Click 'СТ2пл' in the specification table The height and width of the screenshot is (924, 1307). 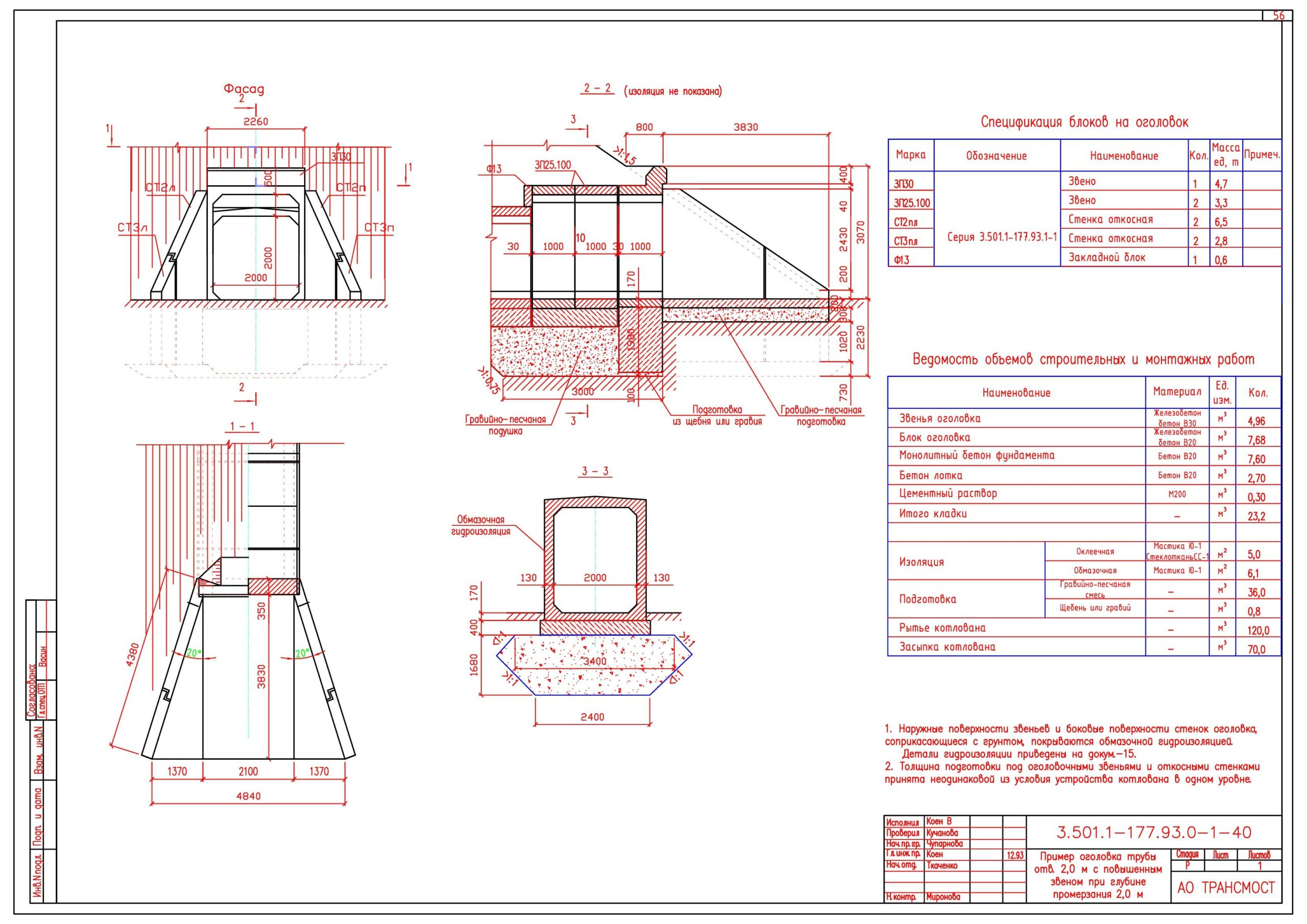(906, 222)
